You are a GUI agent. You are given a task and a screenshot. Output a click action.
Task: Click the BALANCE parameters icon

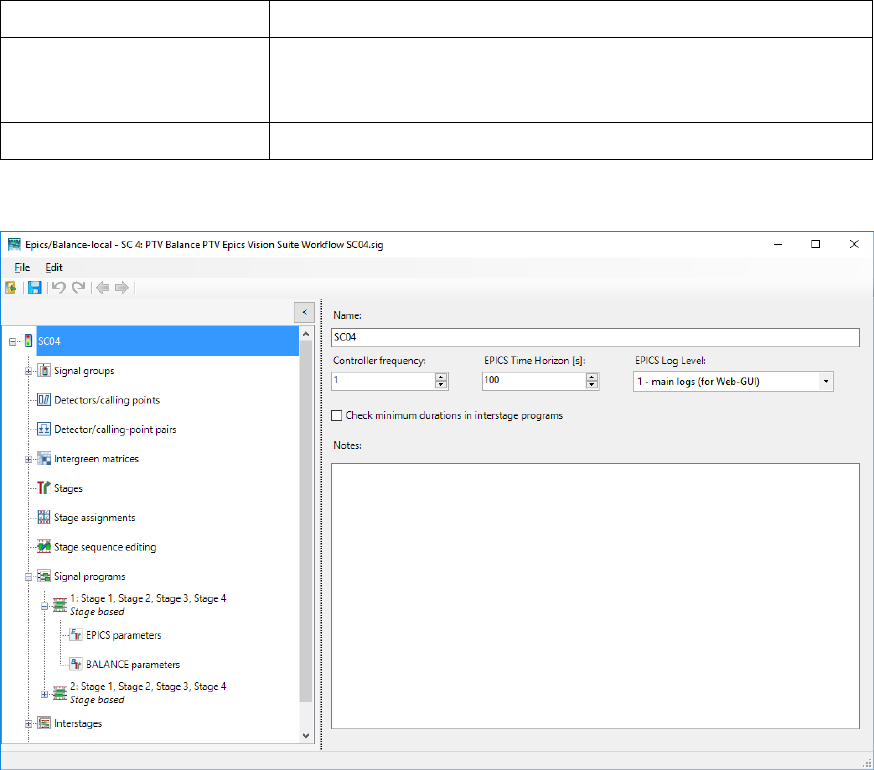(x=76, y=665)
